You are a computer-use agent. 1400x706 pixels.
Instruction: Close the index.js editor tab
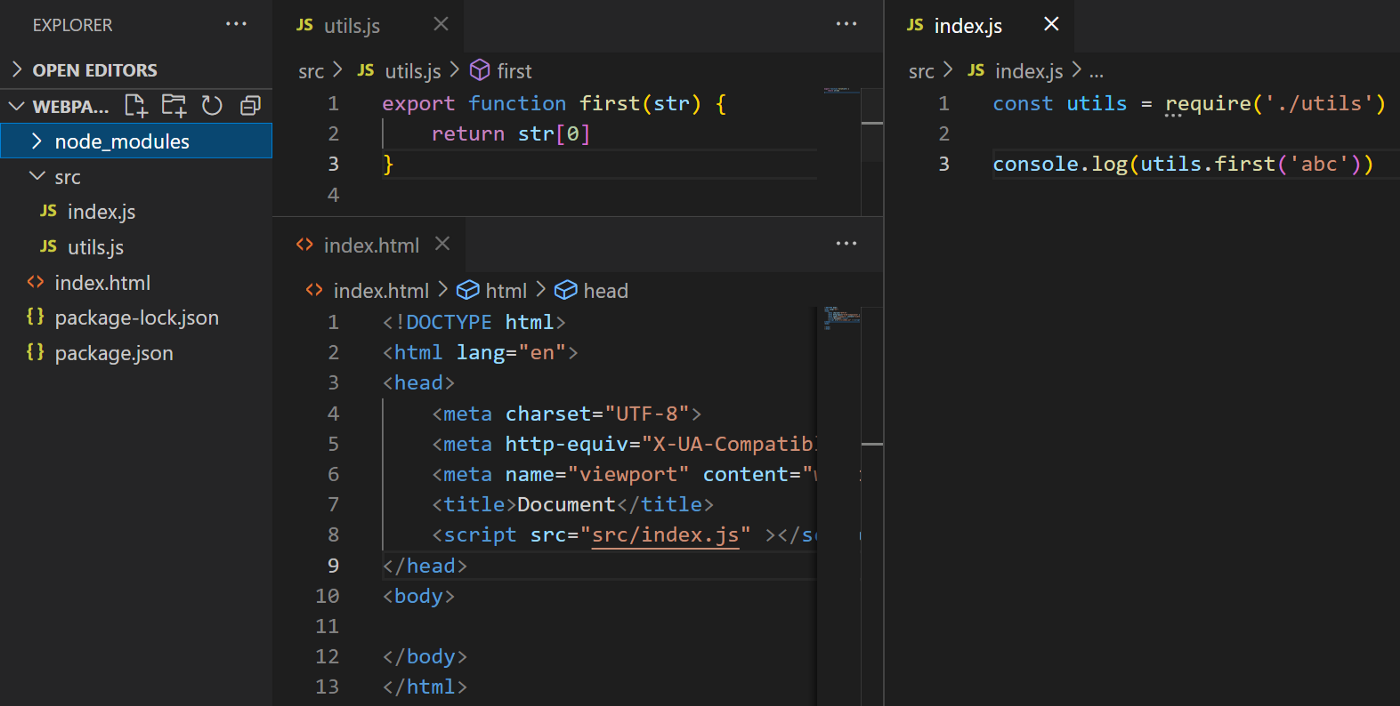[1051, 24]
